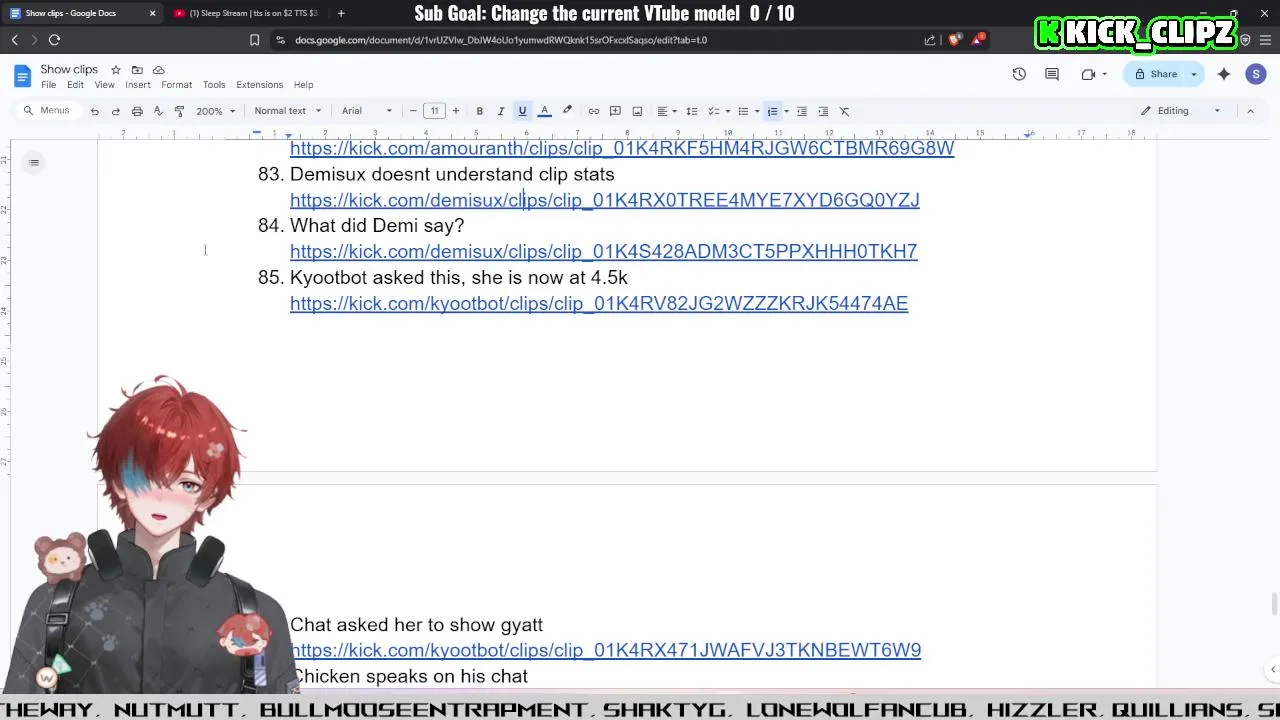This screenshot has height=720, width=1280.
Task: Open the Editing mode dropdown
Action: [1181, 111]
